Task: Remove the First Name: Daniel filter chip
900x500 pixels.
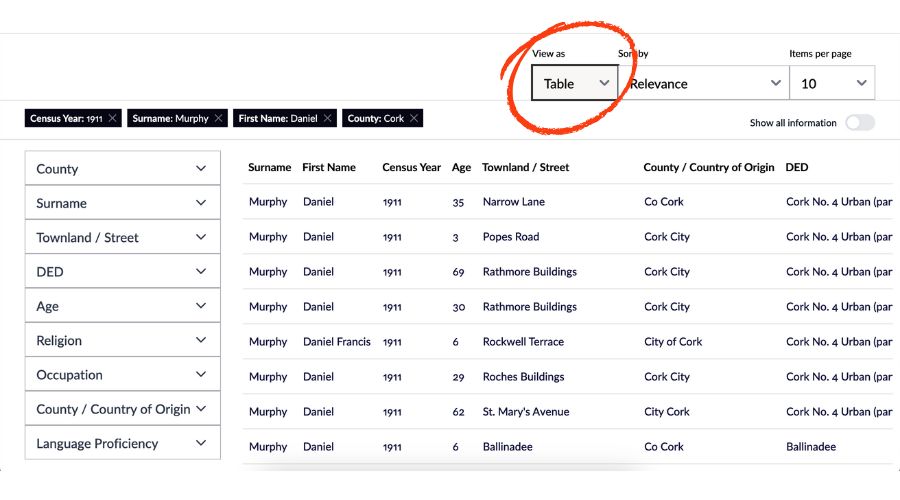Action: click(x=328, y=118)
